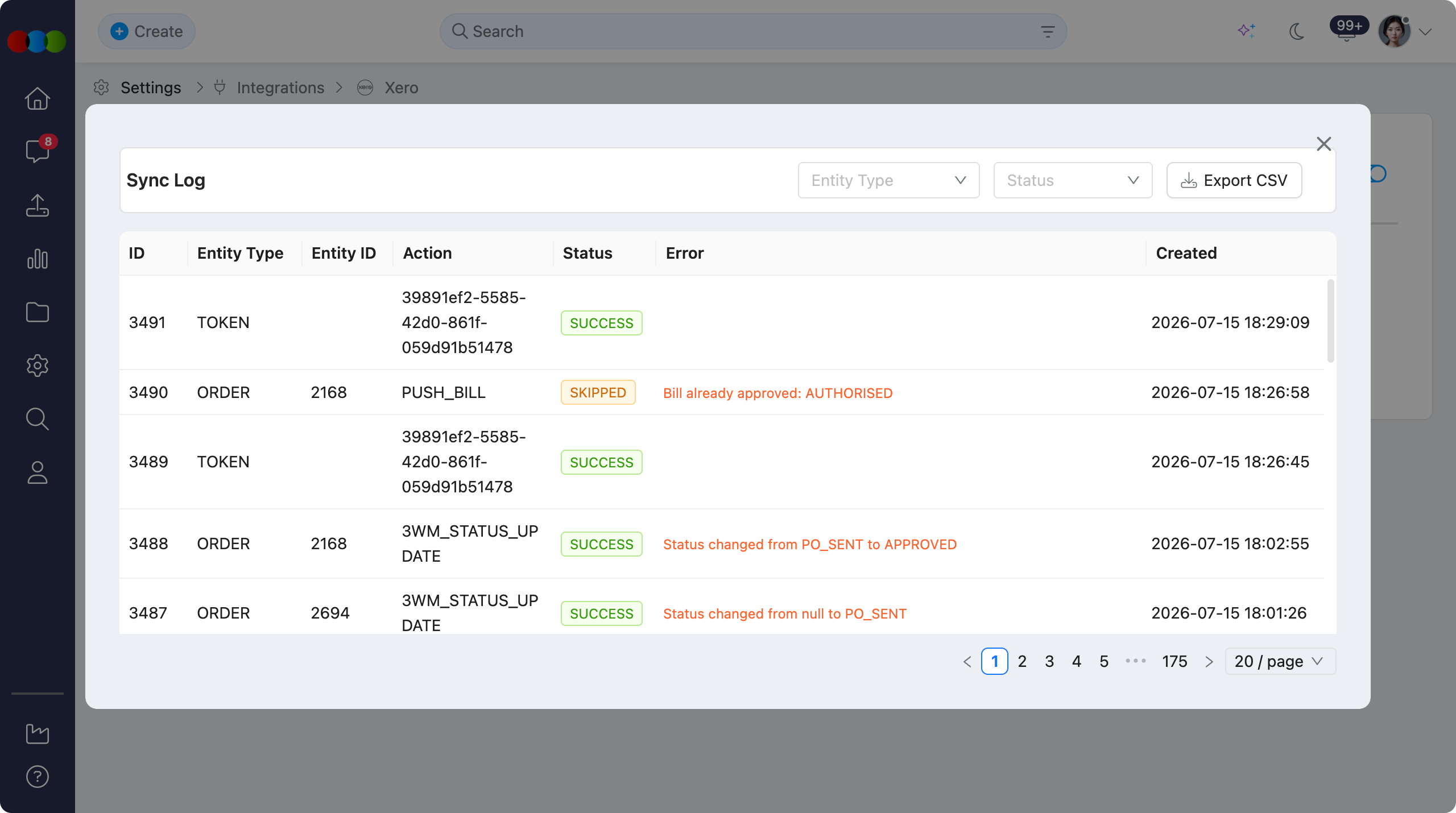The width and height of the screenshot is (1456, 813).
Task: Click the Entity ID column header
Action: pos(344,253)
